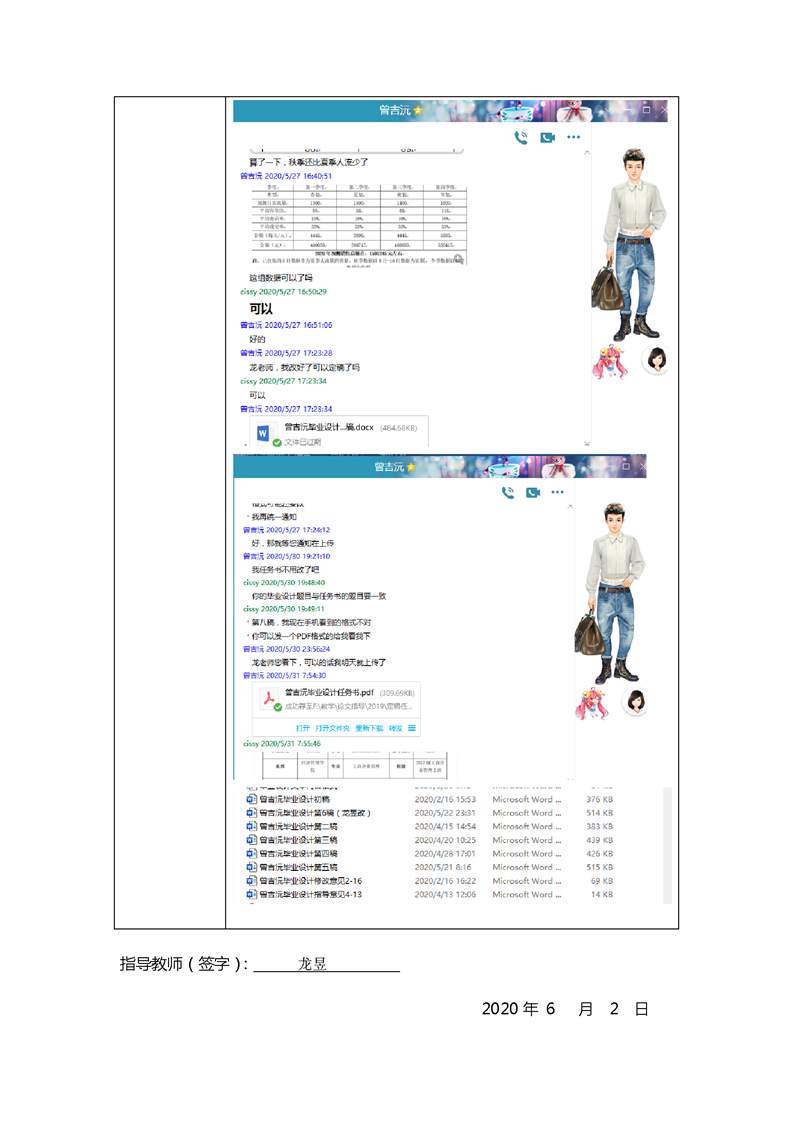The image size is (793, 1122).
Task: Click the star beside 曾吉沅 in upper title bar
Action: point(418,110)
